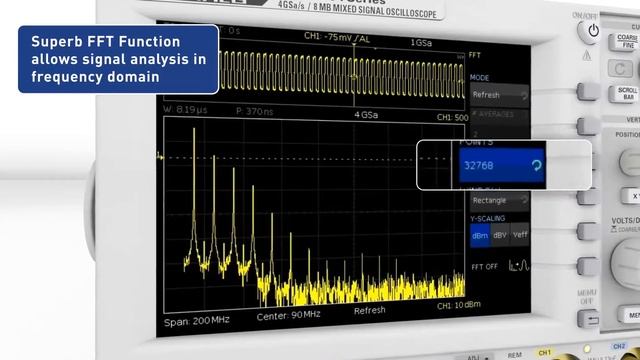The height and width of the screenshot is (360, 640).
Task: Push softkey beside the # AVERAGES entry
Action: 588,126
